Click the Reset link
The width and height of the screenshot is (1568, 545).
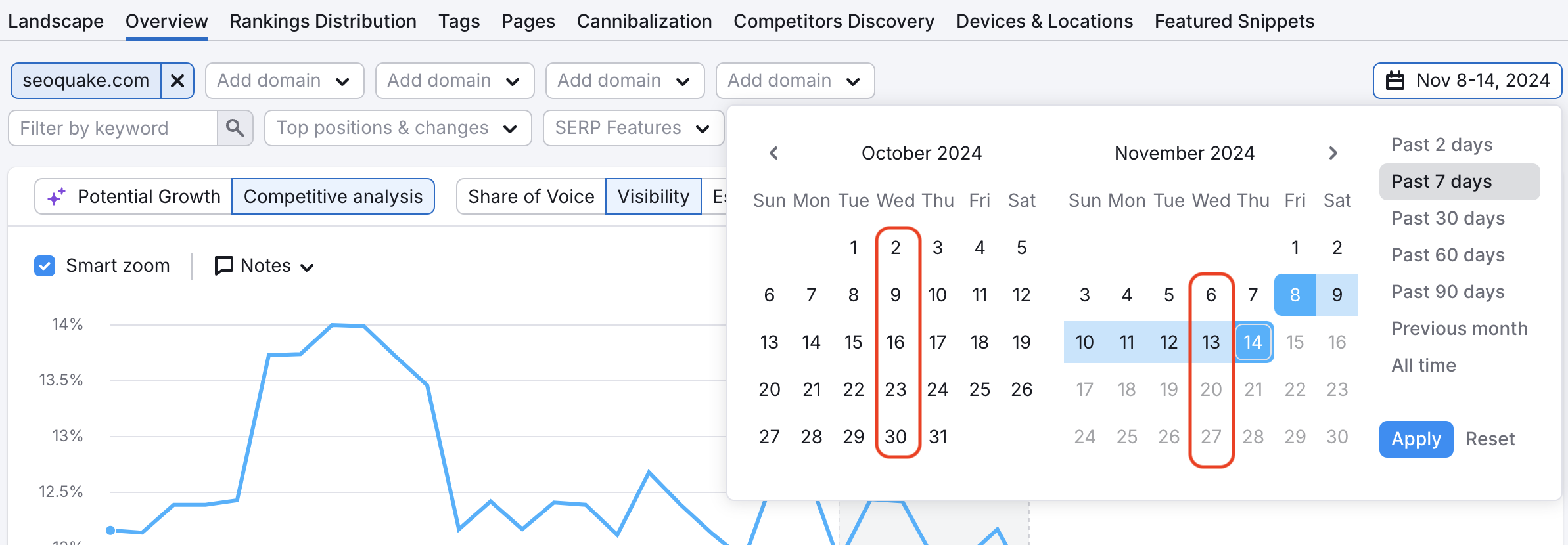coord(1489,439)
